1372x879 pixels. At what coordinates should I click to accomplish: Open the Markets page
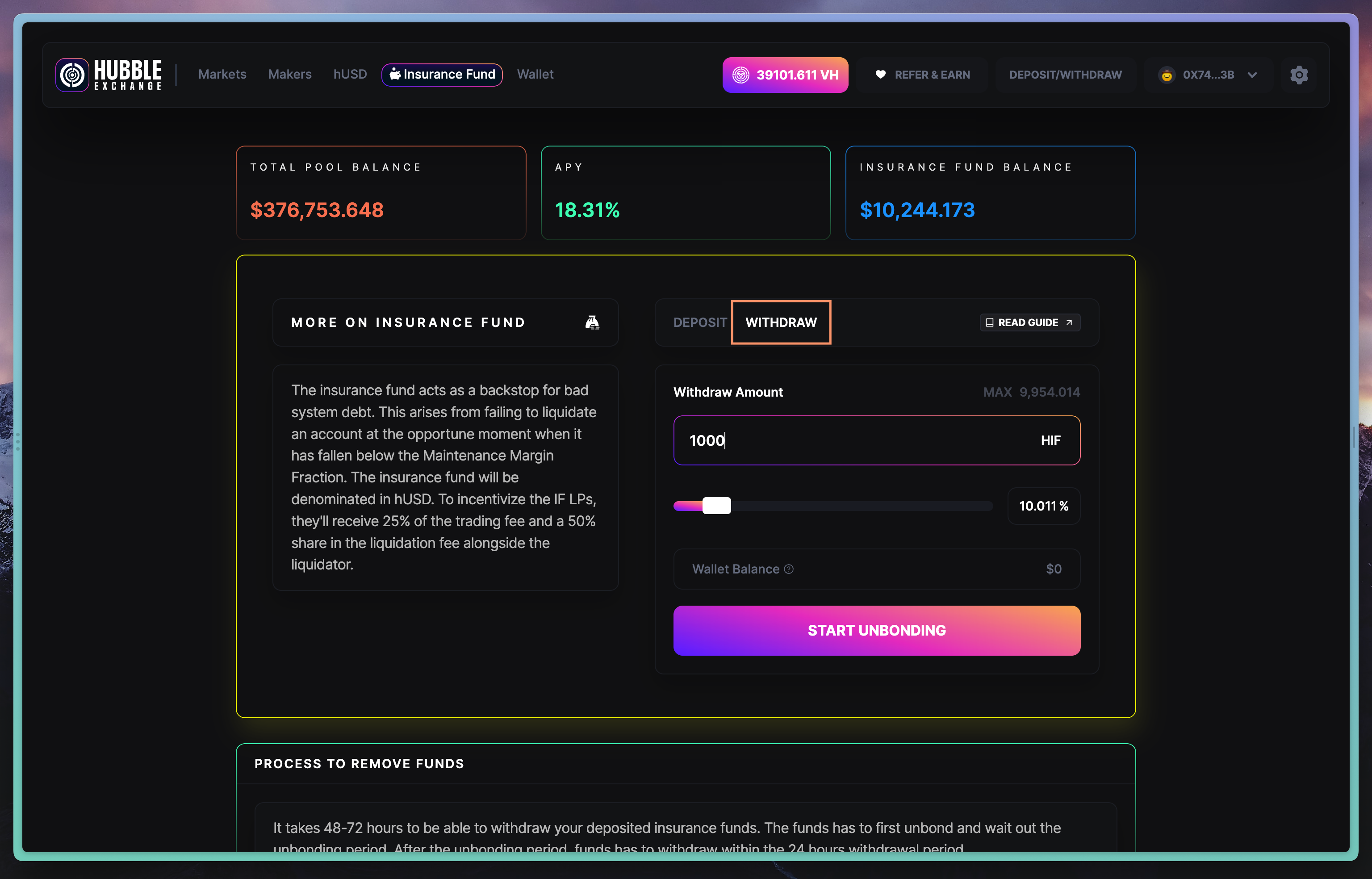222,74
